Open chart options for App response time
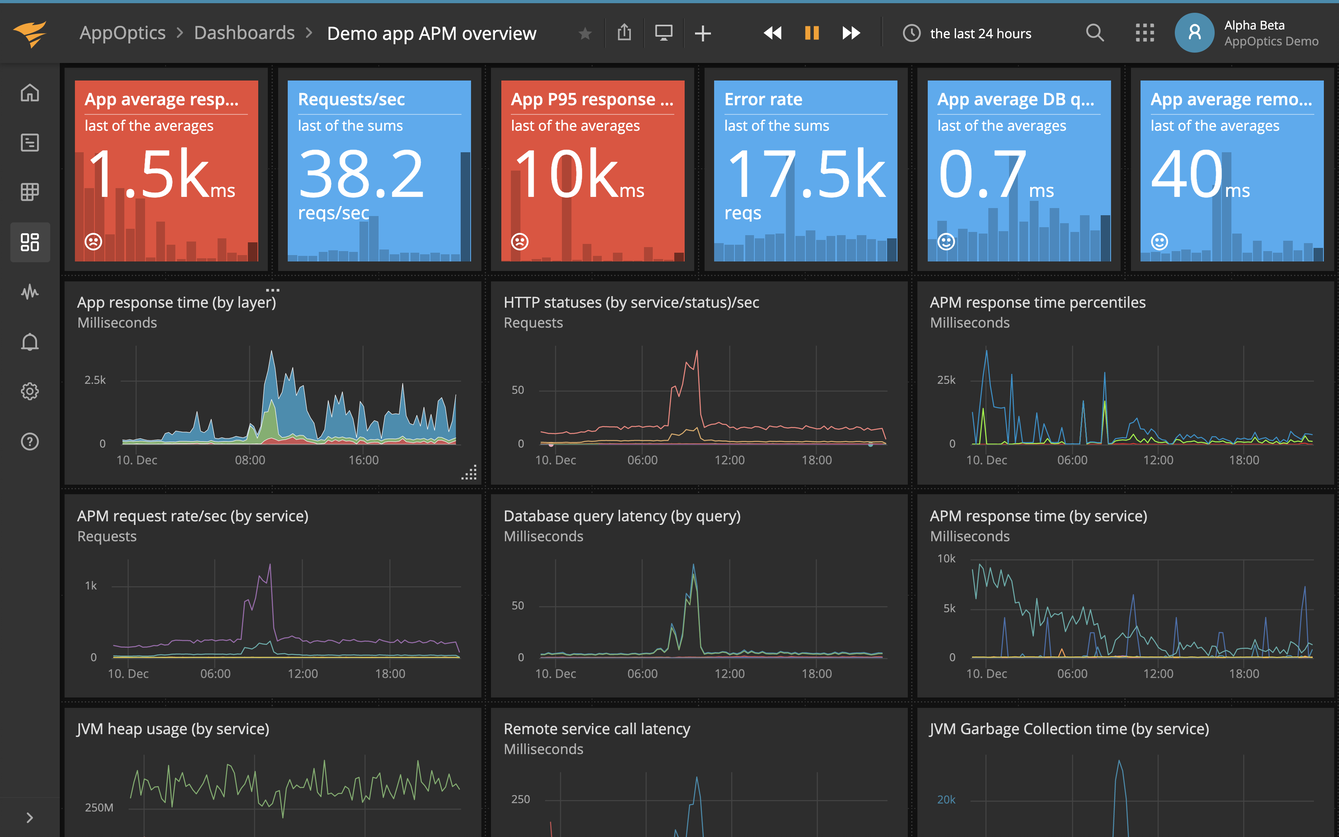This screenshot has height=837, width=1339. (273, 289)
